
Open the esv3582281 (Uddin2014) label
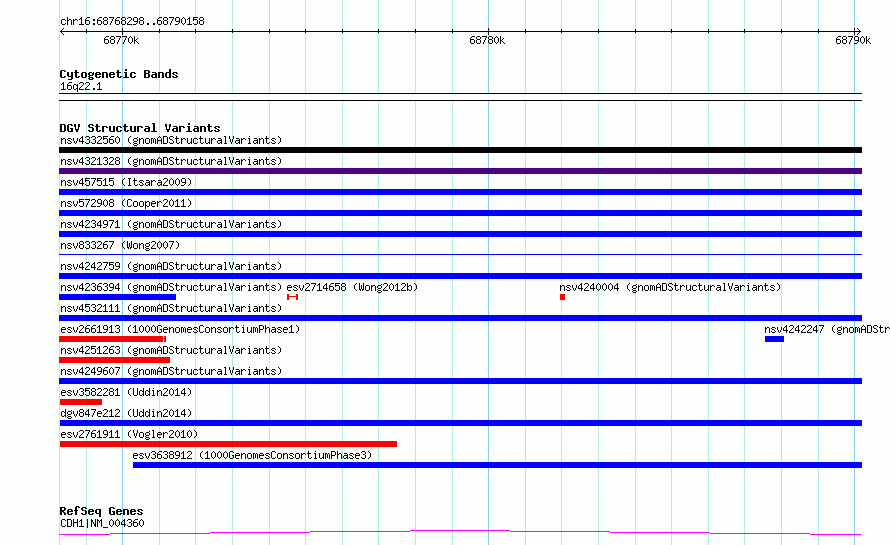click(126, 392)
